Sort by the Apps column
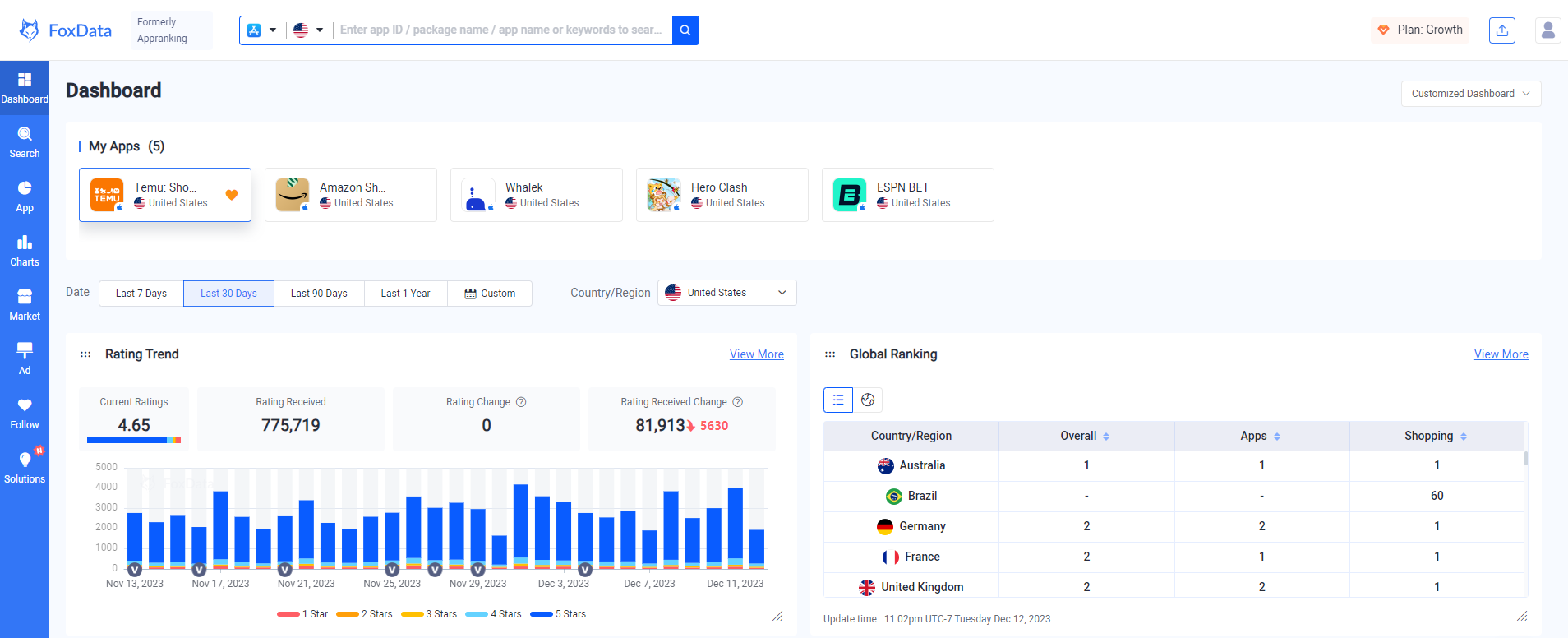This screenshot has width=1568, height=638. point(1277,437)
